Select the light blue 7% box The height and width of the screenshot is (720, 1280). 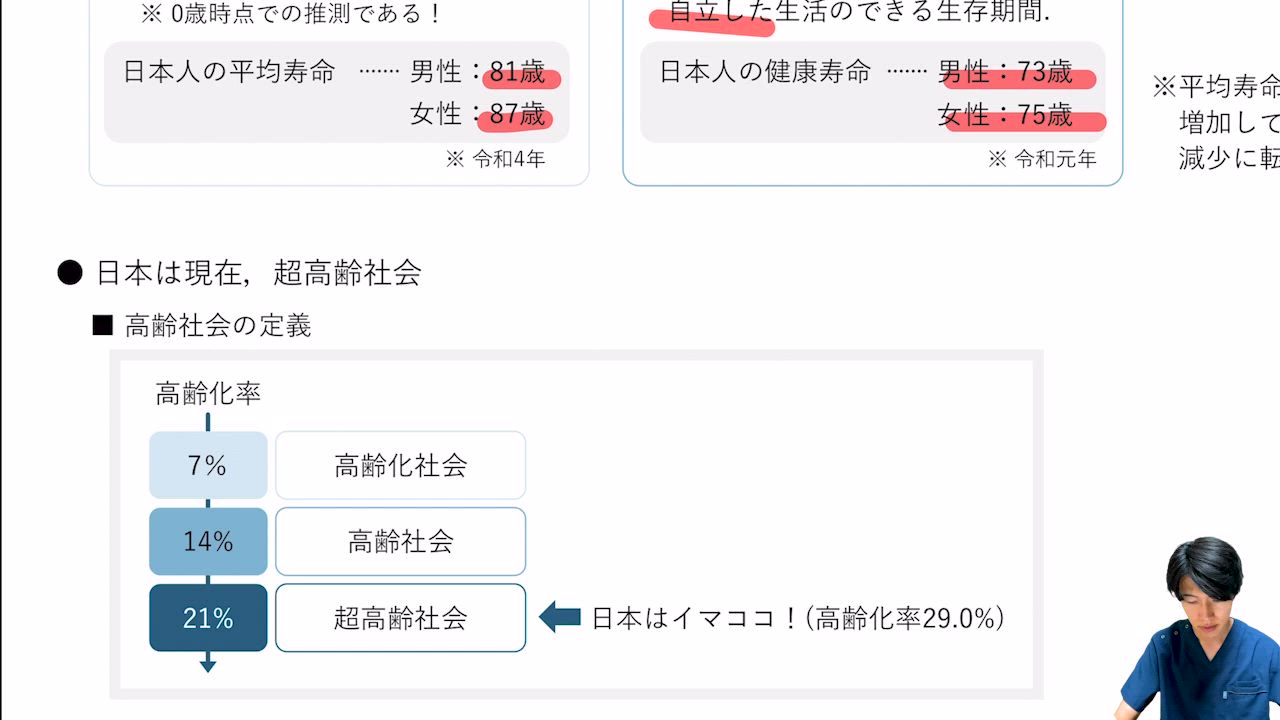click(x=208, y=465)
